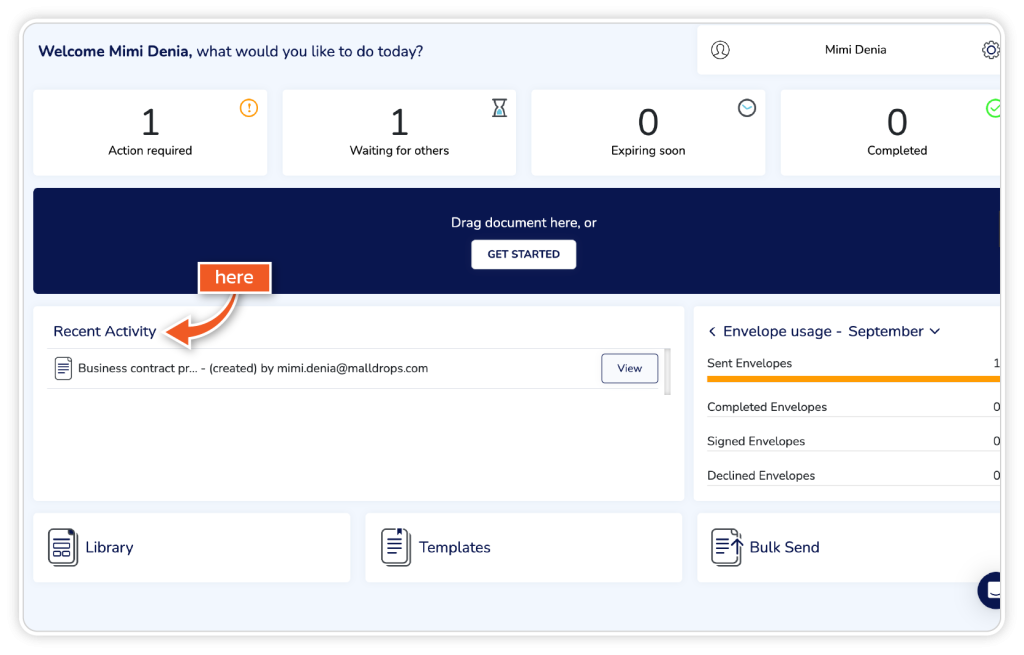Screen dimensions: 1024x655
Task: View the Business contract envelope
Action: (x=629, y=368)
